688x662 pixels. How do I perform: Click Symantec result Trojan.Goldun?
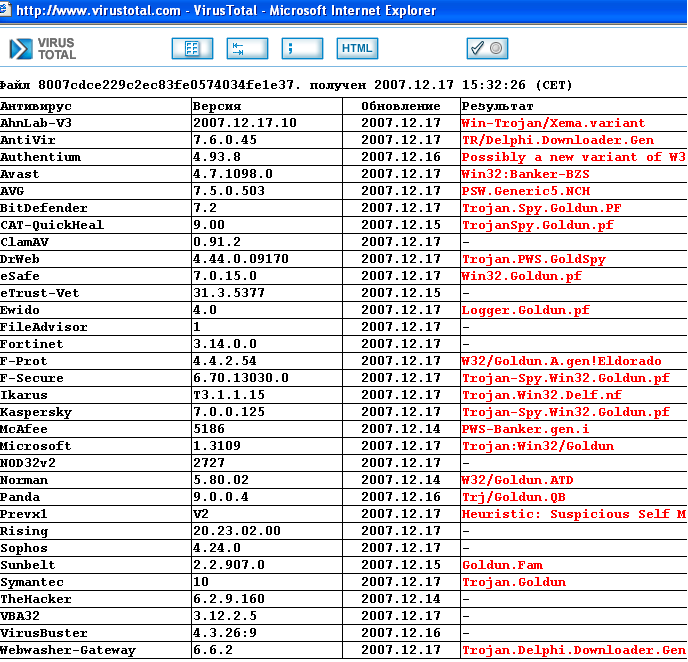coord(513,582)
